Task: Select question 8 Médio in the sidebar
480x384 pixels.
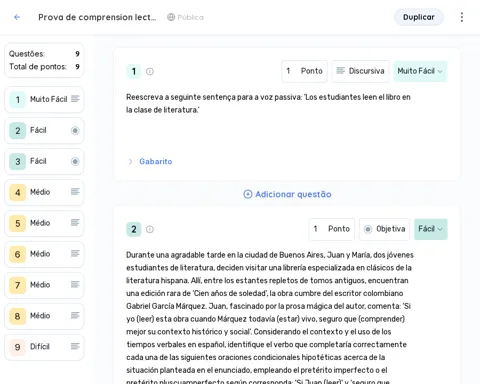Action: pyautogui.click(x=44, y=316)
